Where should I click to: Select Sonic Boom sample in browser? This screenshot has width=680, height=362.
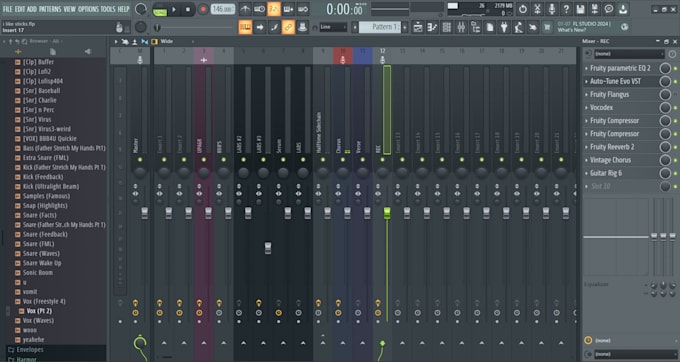tap(38, 273)
